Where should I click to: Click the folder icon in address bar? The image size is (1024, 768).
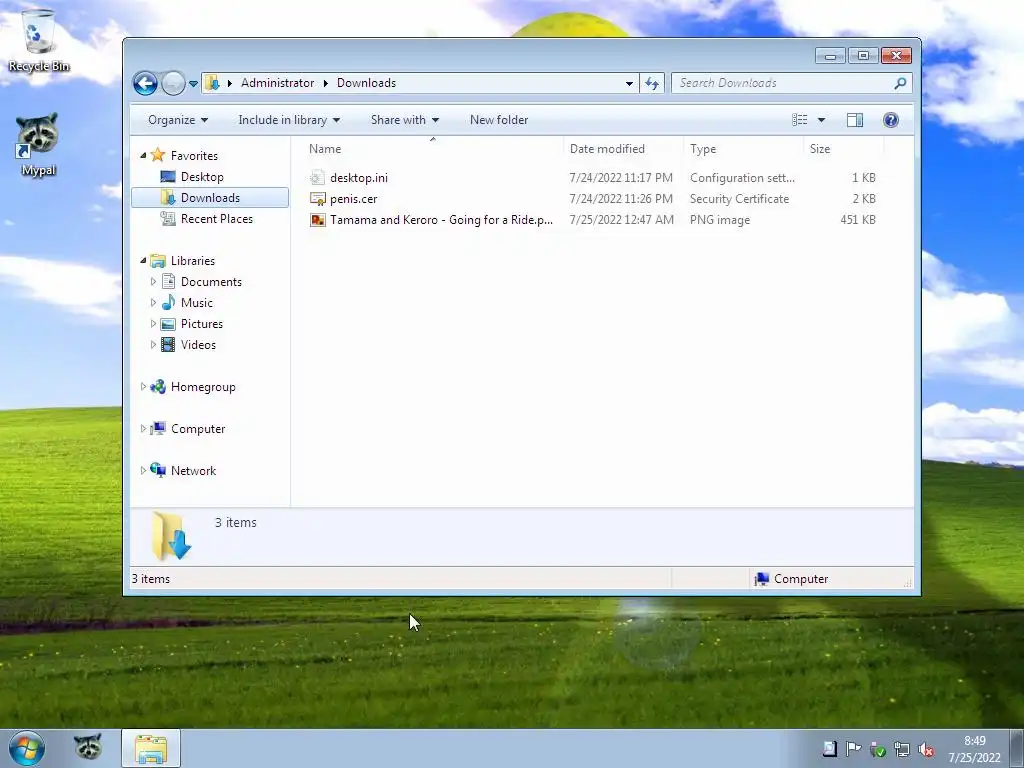[x=212, y=83]
